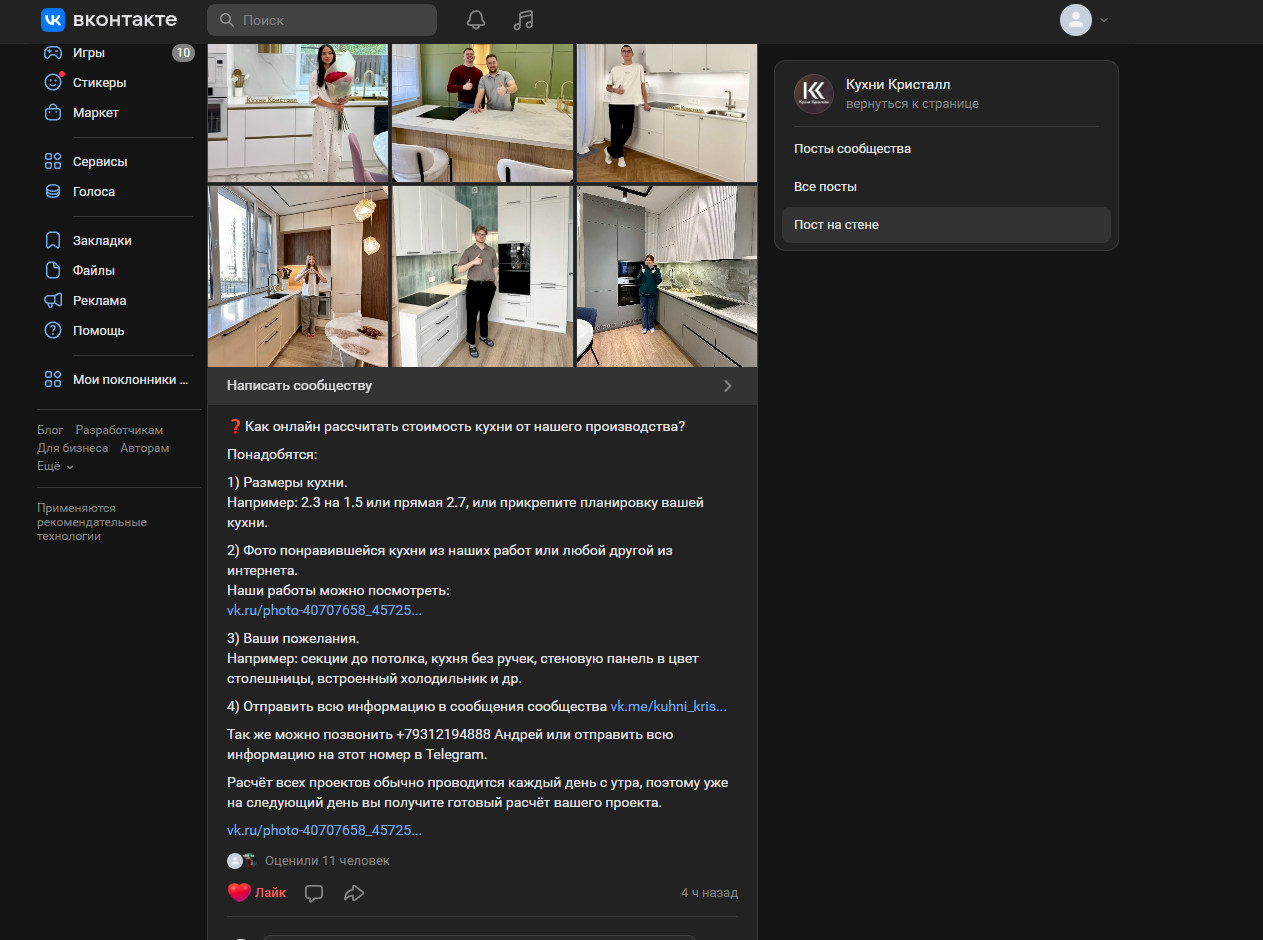Click the VK logo in header
This screenshot has width=1263, height=940.
point(109,20)
